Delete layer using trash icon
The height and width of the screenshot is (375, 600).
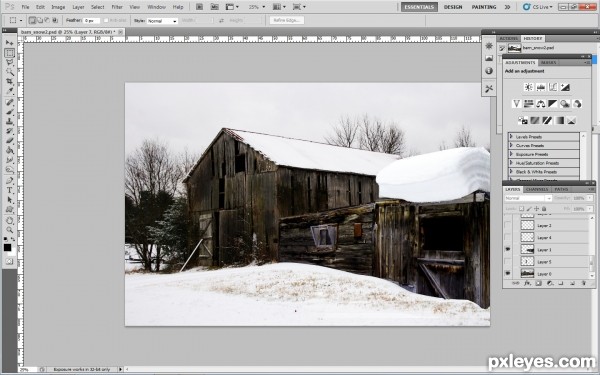pyautogui.click(x=584, y=284)
